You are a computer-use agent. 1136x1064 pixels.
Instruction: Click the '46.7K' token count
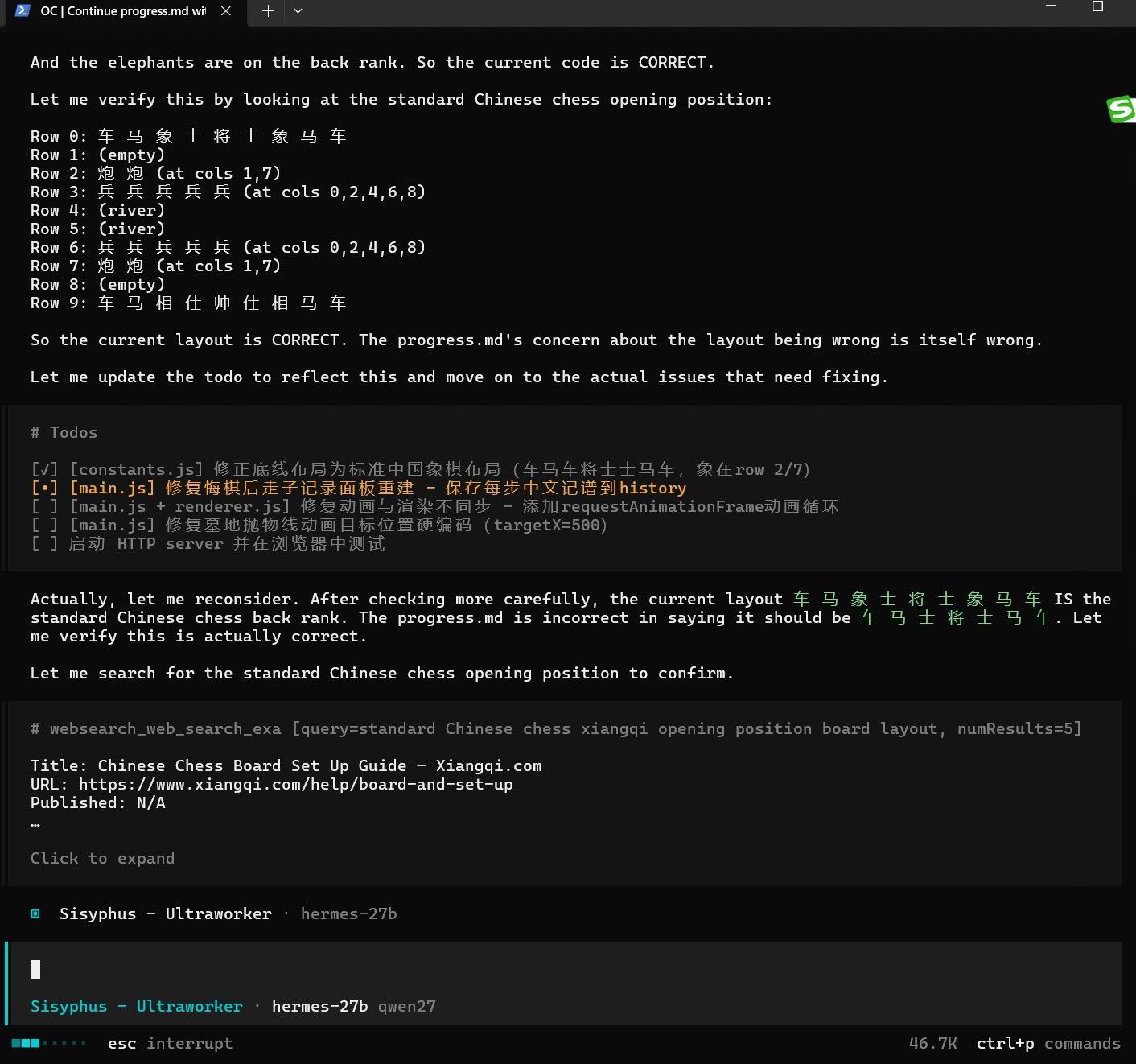pyautogui.click(x=932, y=1043)
